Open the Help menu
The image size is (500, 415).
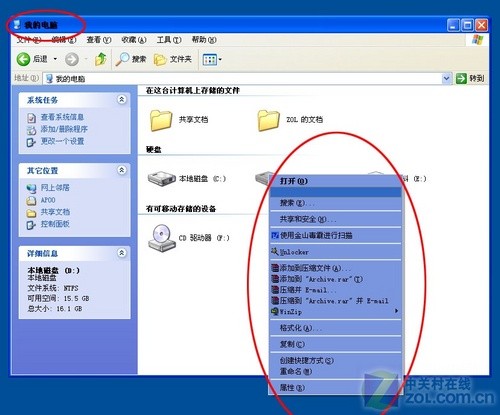tap(204, 40)
